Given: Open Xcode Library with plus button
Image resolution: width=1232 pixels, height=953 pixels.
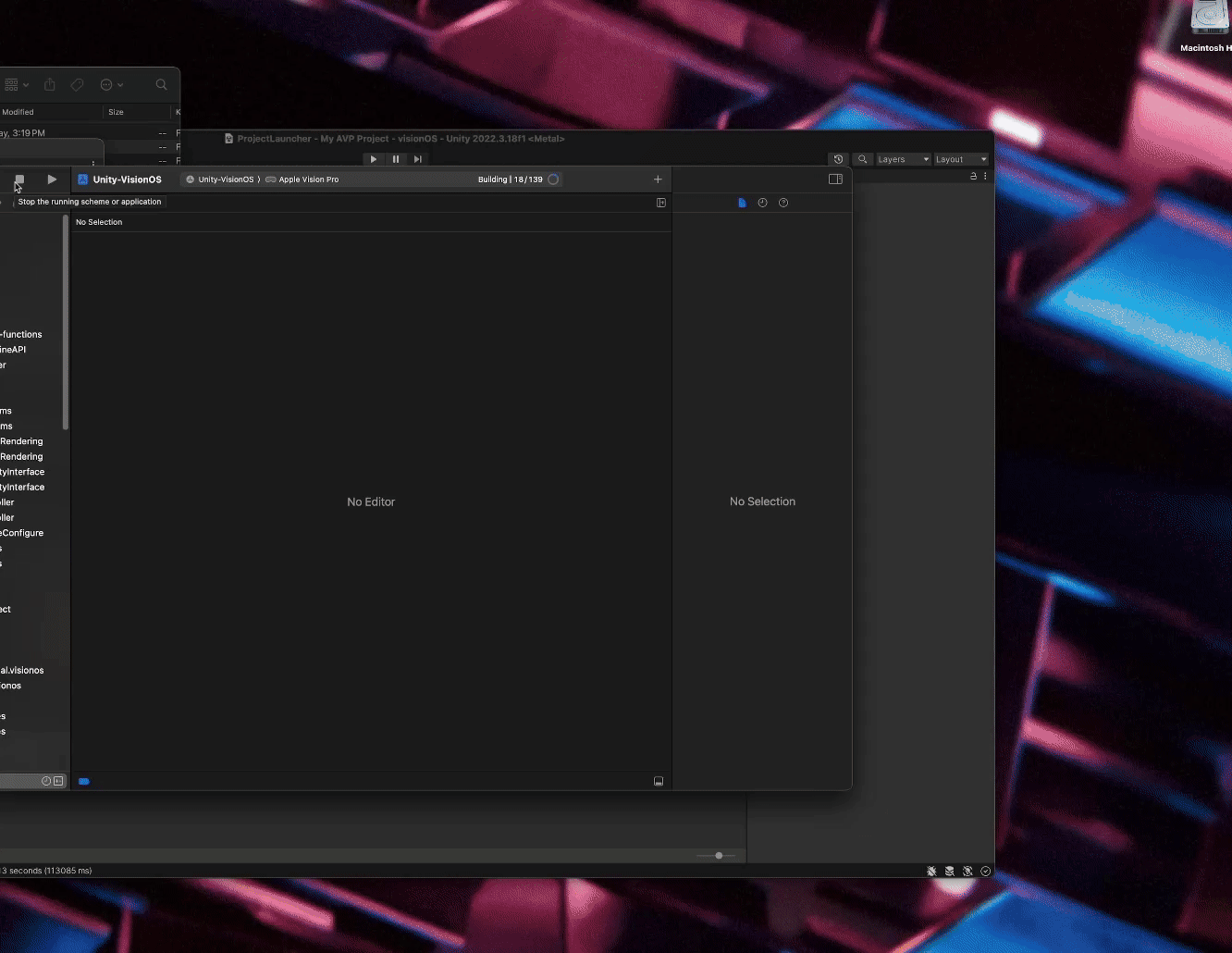Looking at the screenshot, I should 658,179.
